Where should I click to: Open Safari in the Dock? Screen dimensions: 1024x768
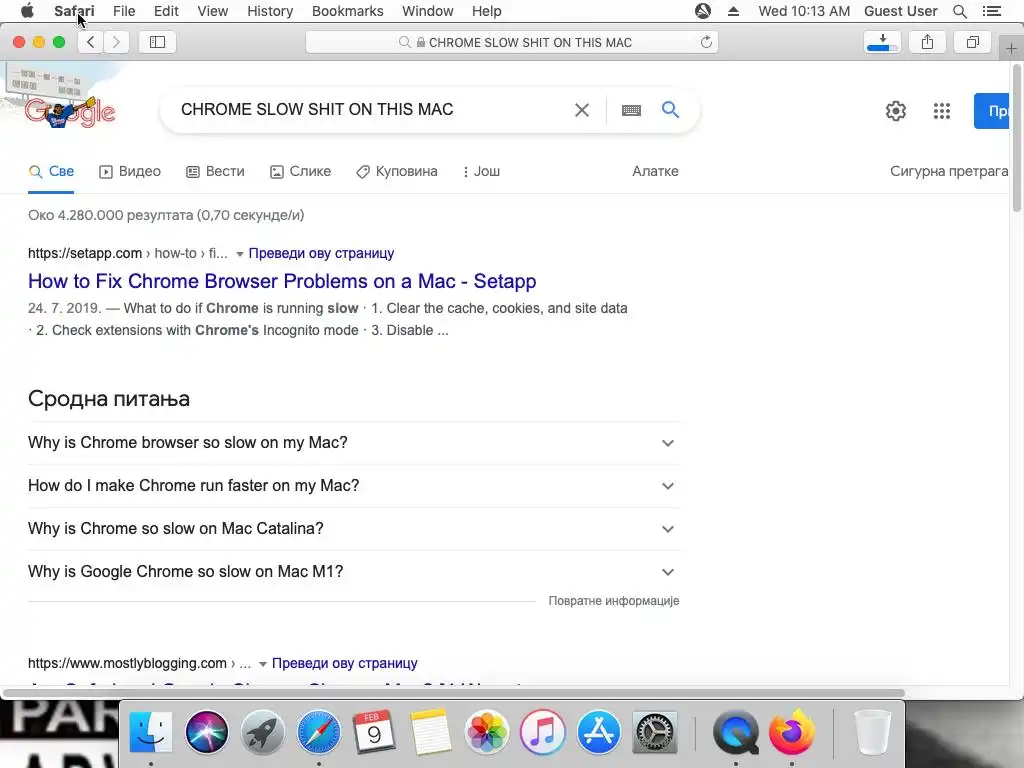pyautogui.click(x=319, y=732)
